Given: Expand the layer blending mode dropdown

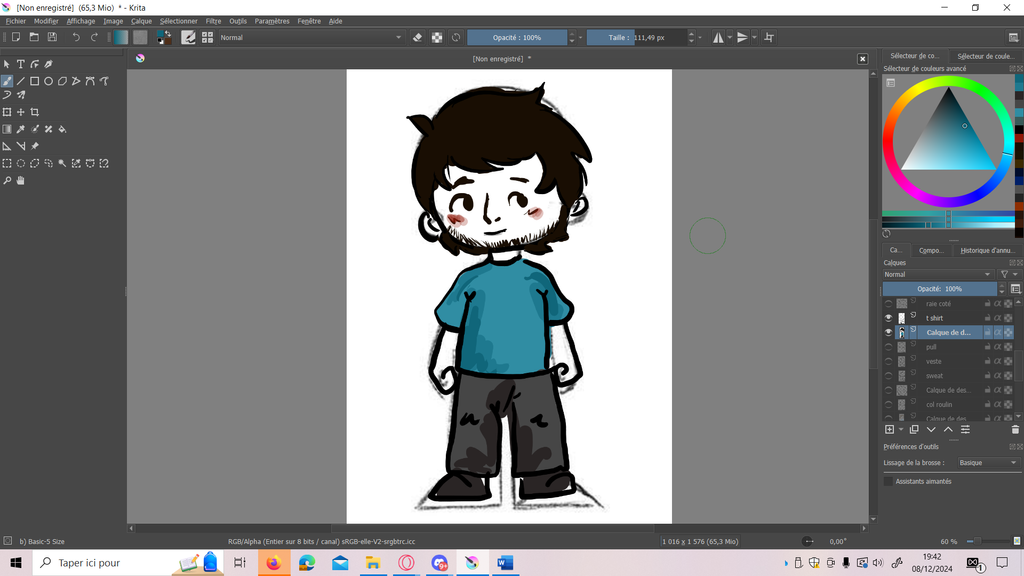Looking at the screenshot, I should tap(937, 274).
